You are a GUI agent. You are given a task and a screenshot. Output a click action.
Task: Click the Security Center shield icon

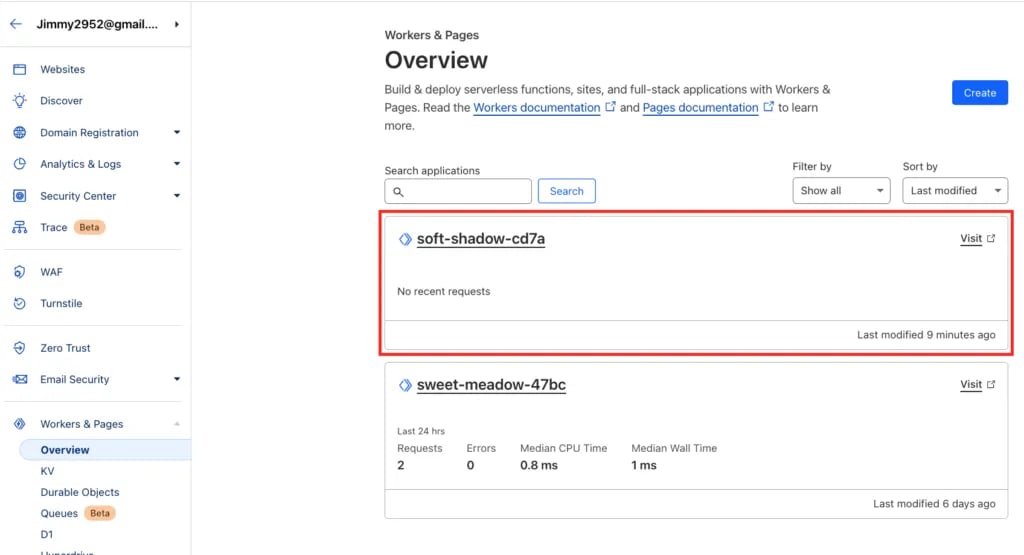(x=20, y=196)
